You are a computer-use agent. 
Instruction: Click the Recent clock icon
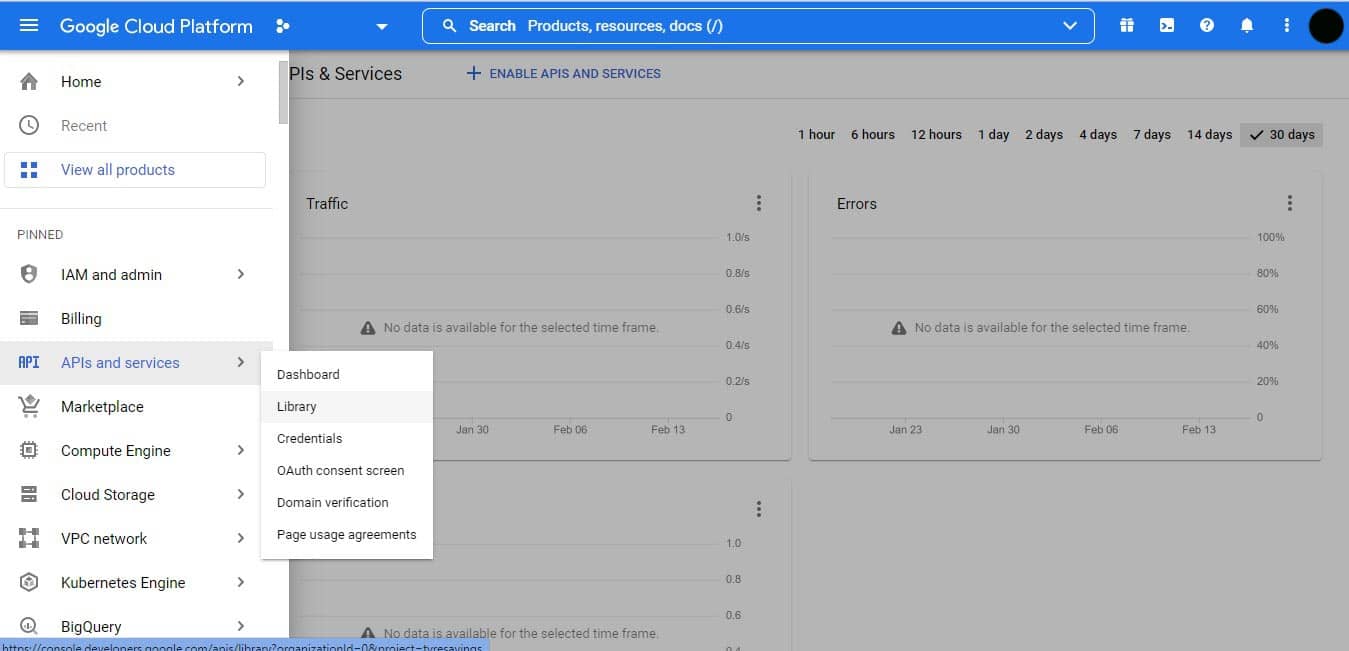tap(29, 126)
